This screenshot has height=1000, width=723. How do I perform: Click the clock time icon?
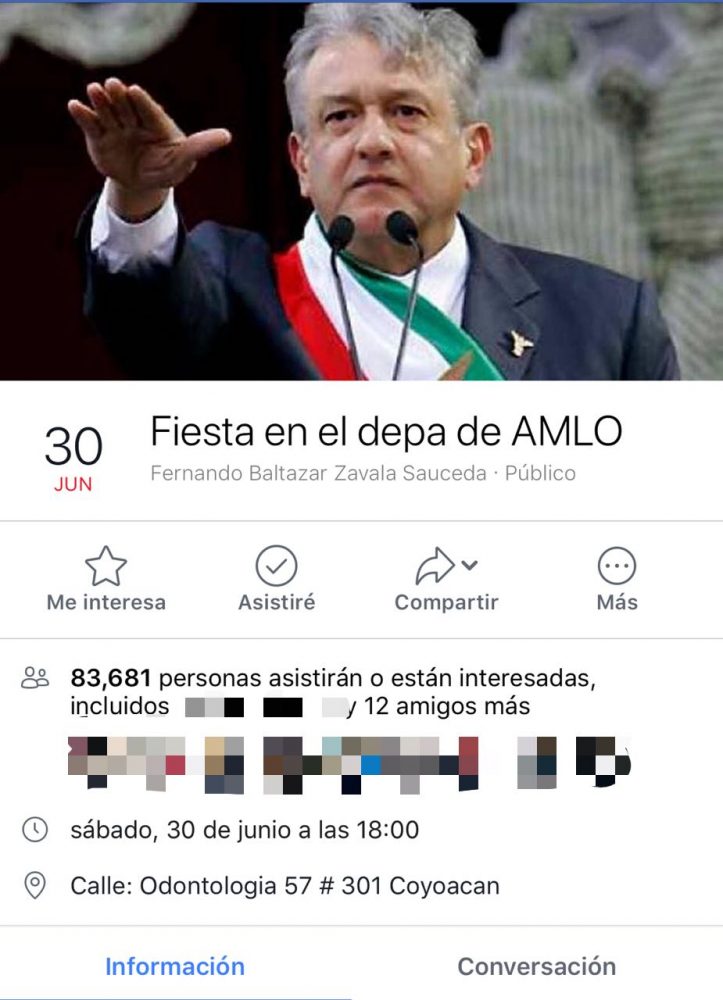pyautogui.click(x=34, y=830)
